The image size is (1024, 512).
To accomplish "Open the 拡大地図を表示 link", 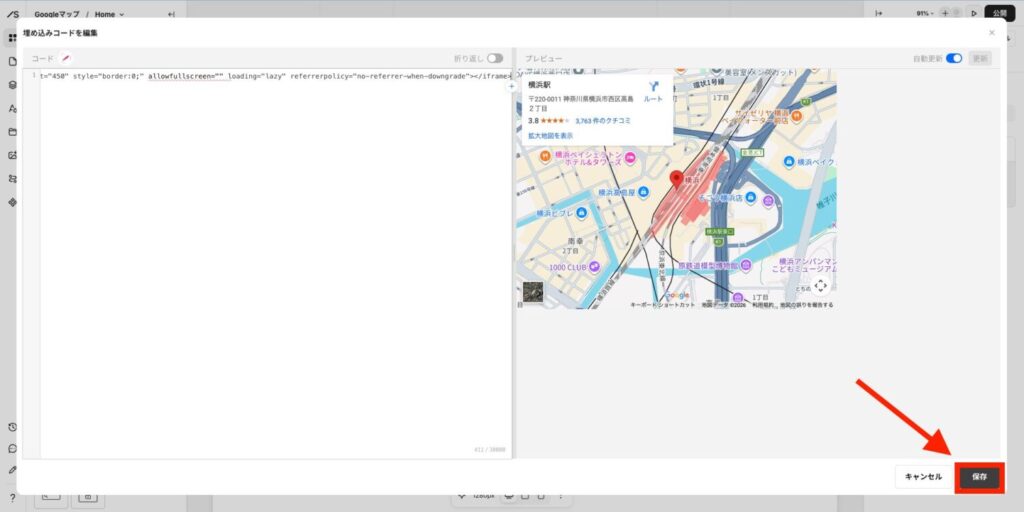I will (x=550, y=135).
